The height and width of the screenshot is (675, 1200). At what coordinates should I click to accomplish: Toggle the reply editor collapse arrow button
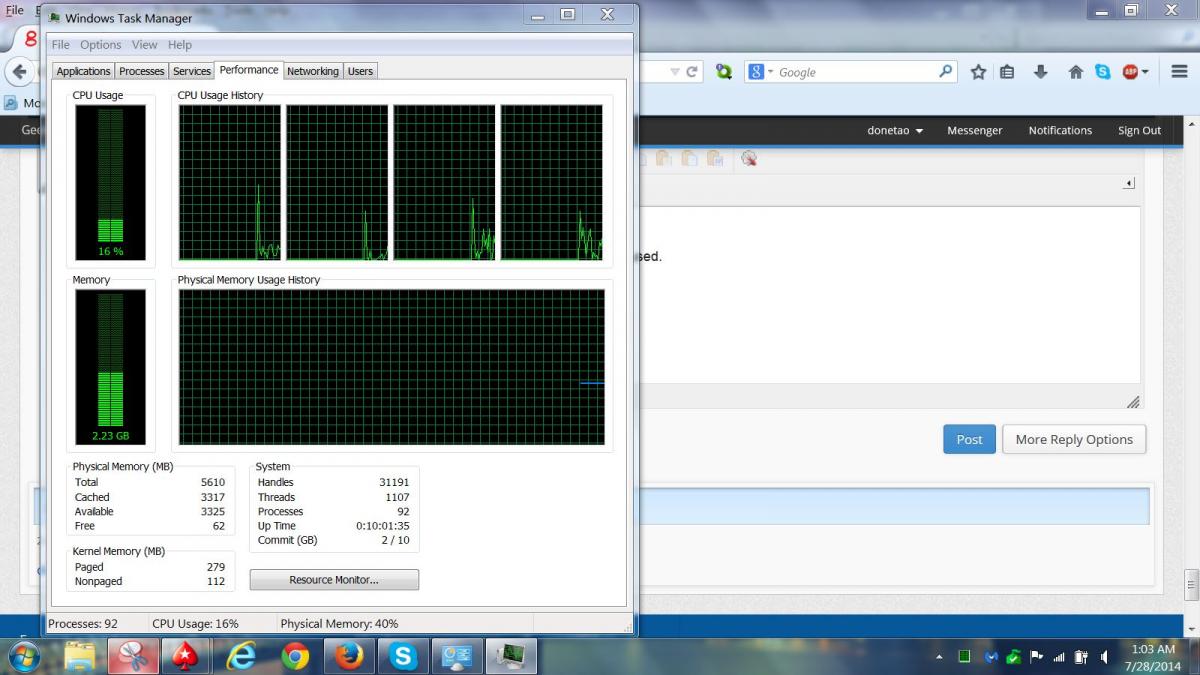pyautogui.click(x=1129, y=184)
